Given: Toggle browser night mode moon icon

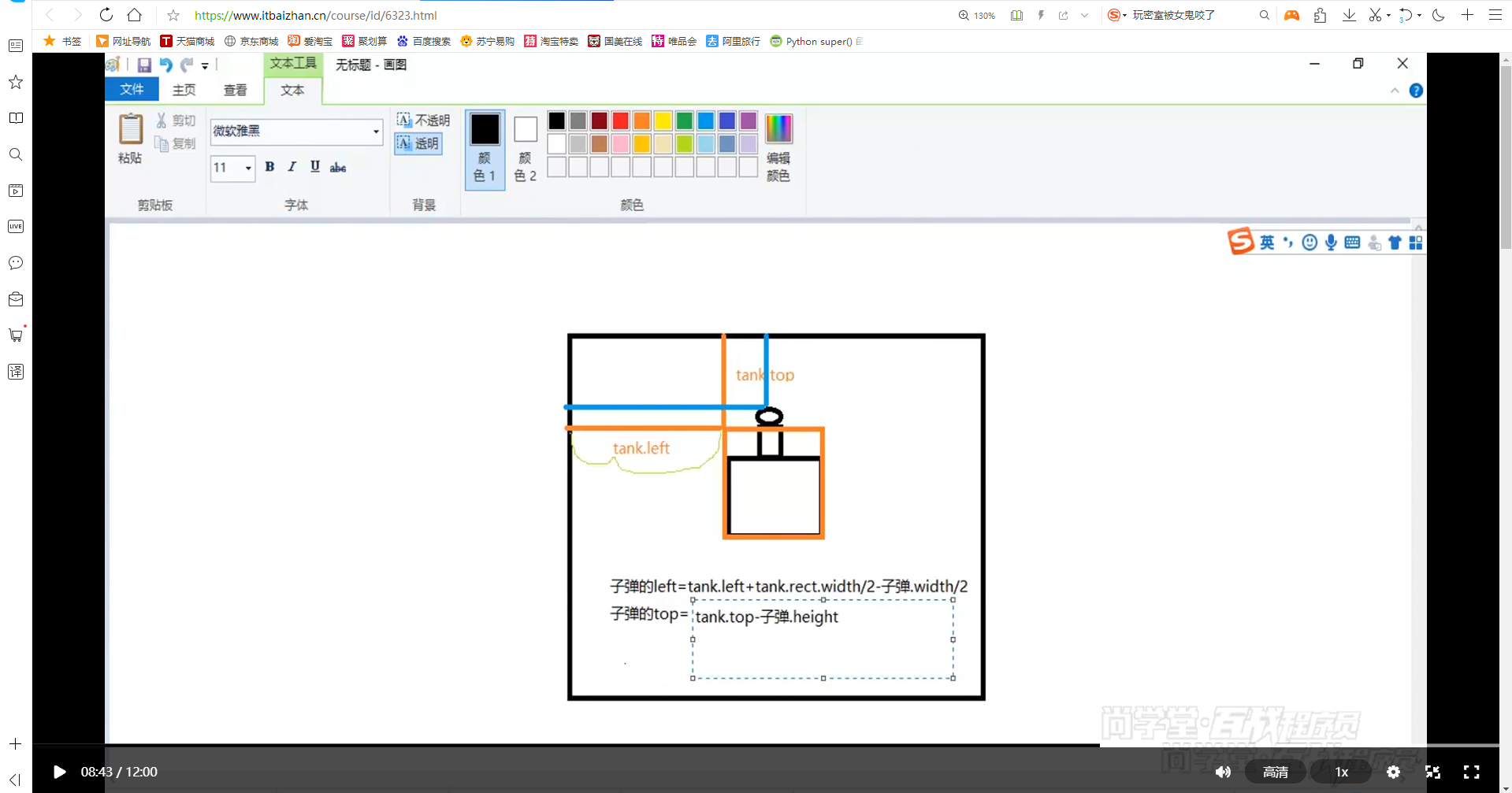Looking at the screenshot, I should pyautogui.click(x=1438, y=15).
